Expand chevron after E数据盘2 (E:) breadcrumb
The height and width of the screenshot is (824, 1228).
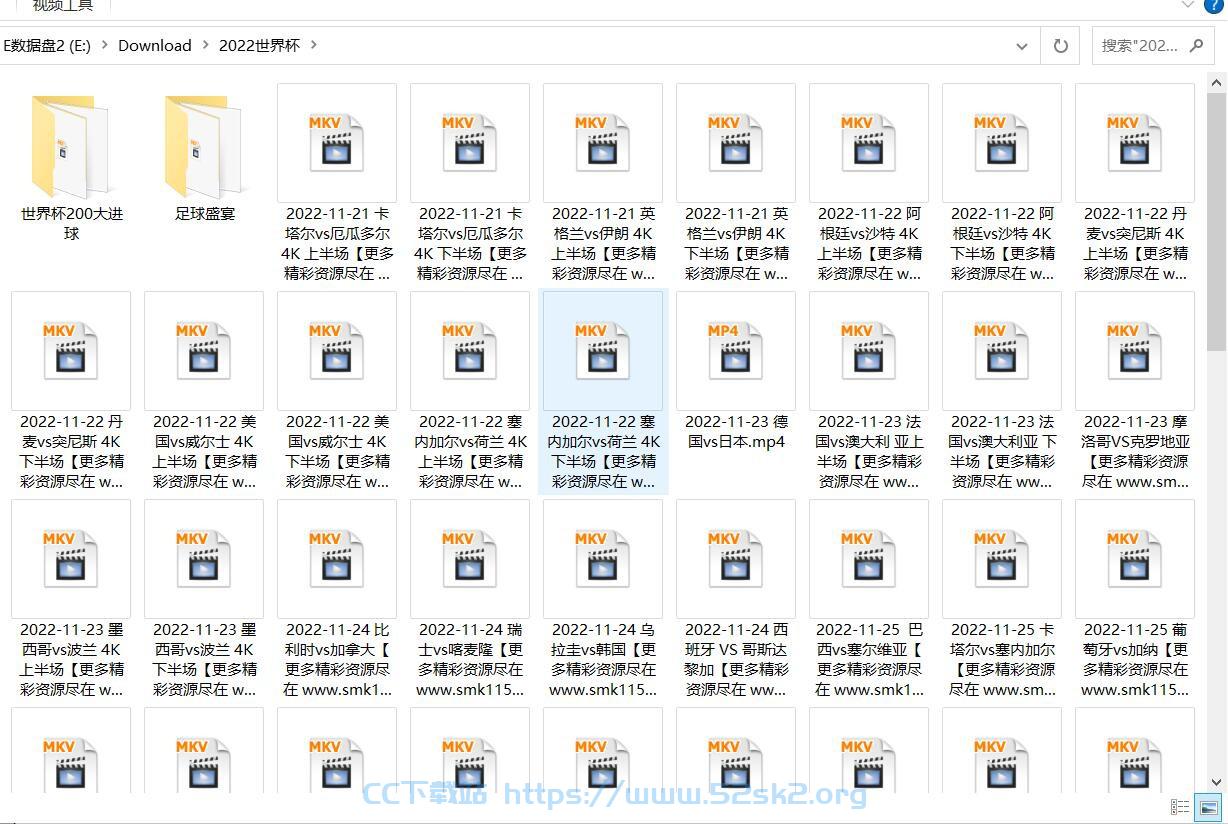(x=104, y=45)
